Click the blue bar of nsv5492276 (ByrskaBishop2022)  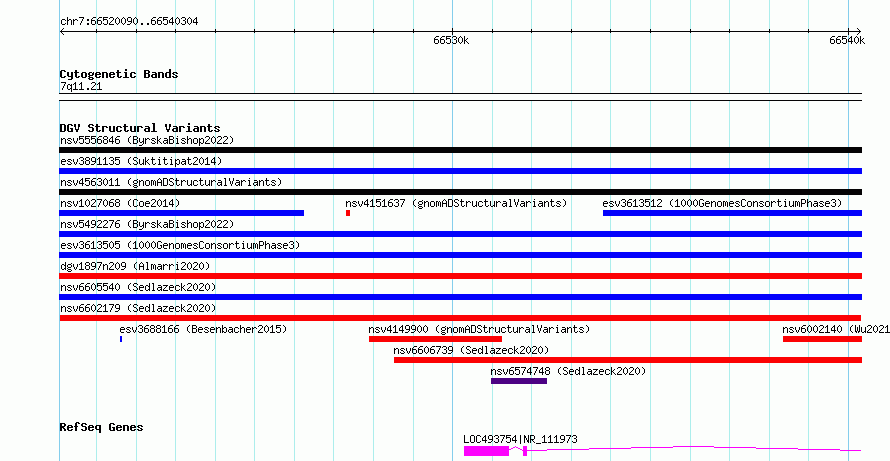460,234
